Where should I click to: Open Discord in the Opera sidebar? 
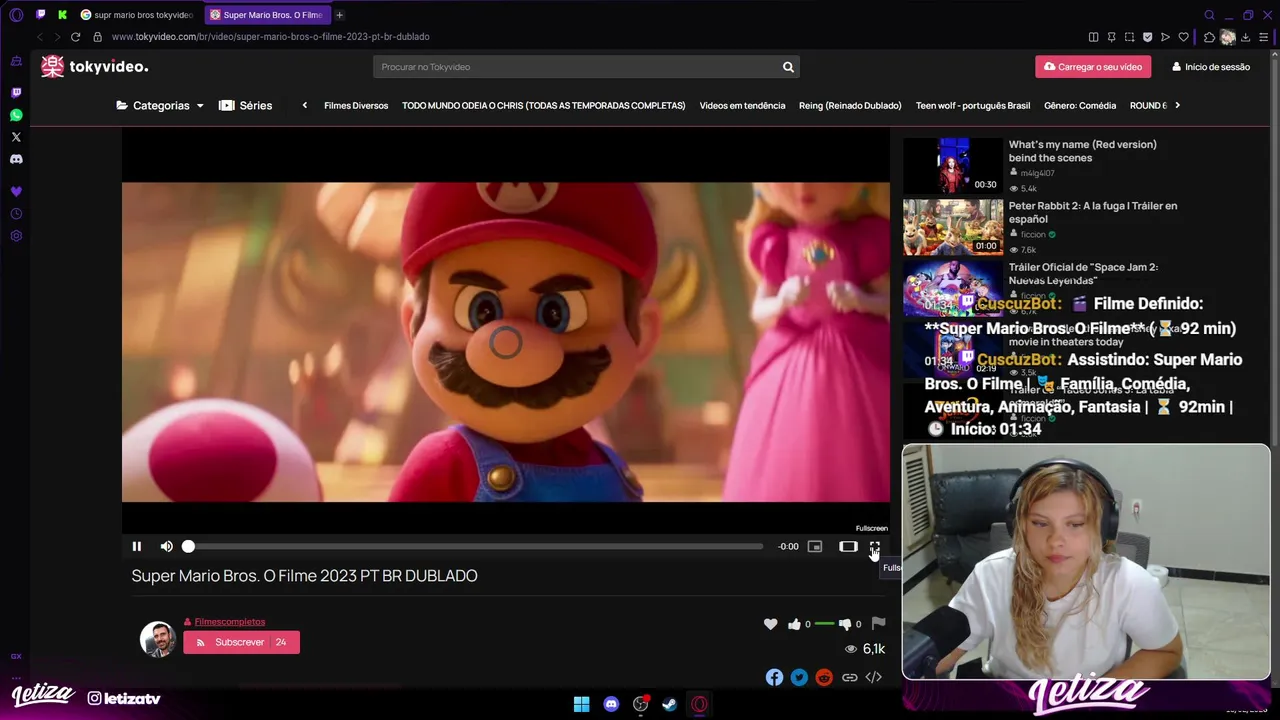16,159
